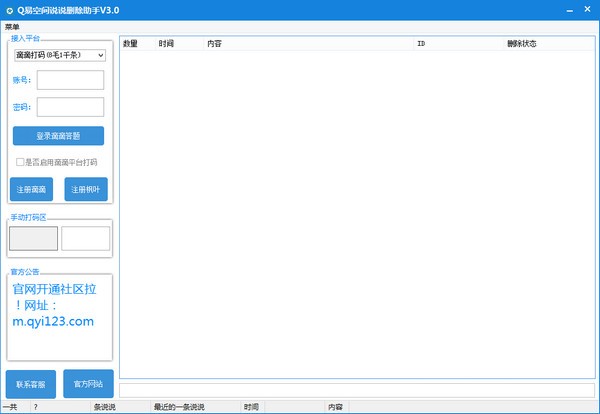This screenshot has height=414, width=600.
Task: Open the 官方网站 official website button
Action: [x=88, y=384]
